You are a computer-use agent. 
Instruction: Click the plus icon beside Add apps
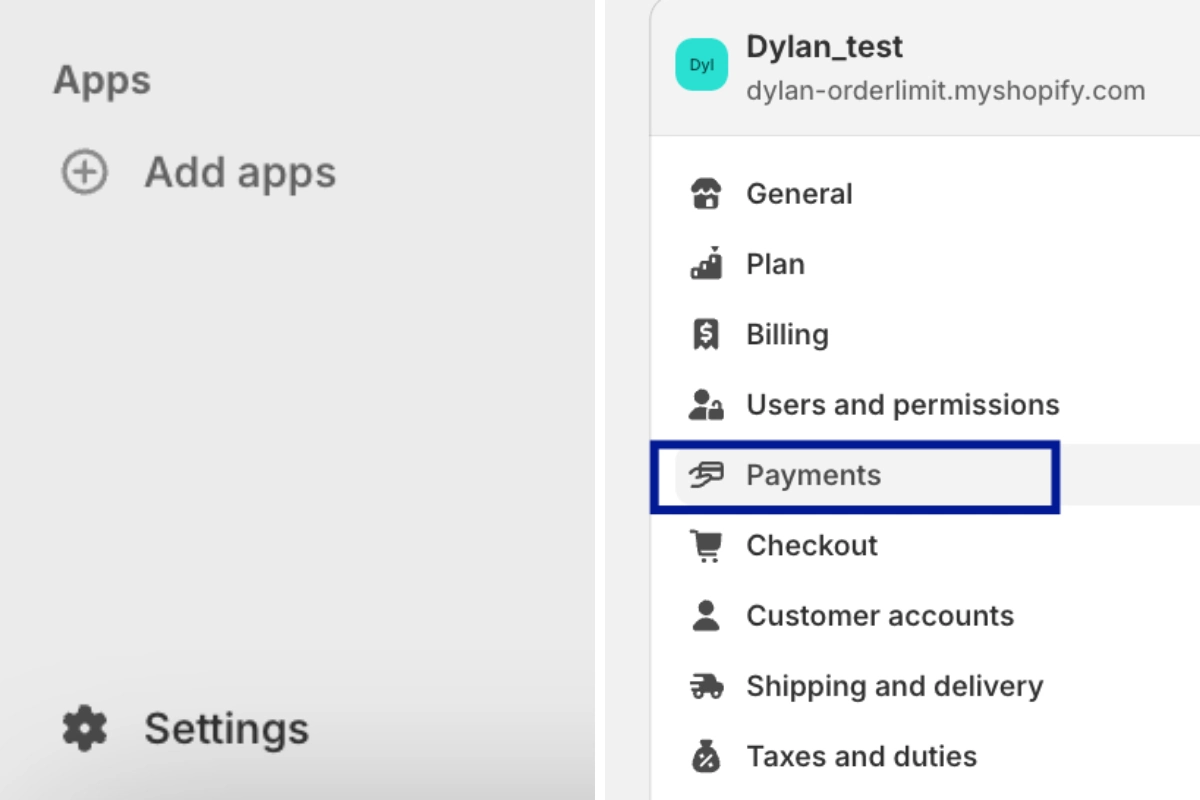(85, 173)
